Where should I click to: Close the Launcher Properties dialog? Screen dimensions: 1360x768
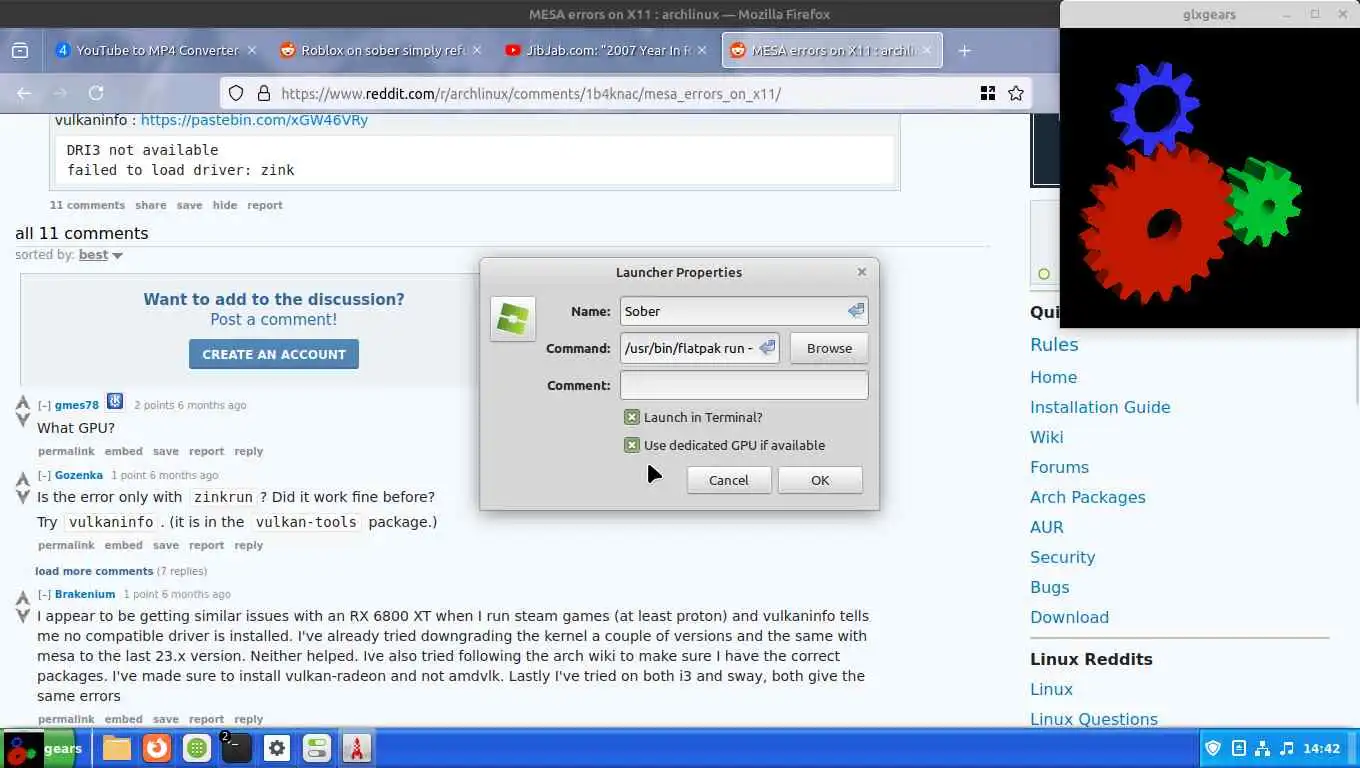point(862,272)
